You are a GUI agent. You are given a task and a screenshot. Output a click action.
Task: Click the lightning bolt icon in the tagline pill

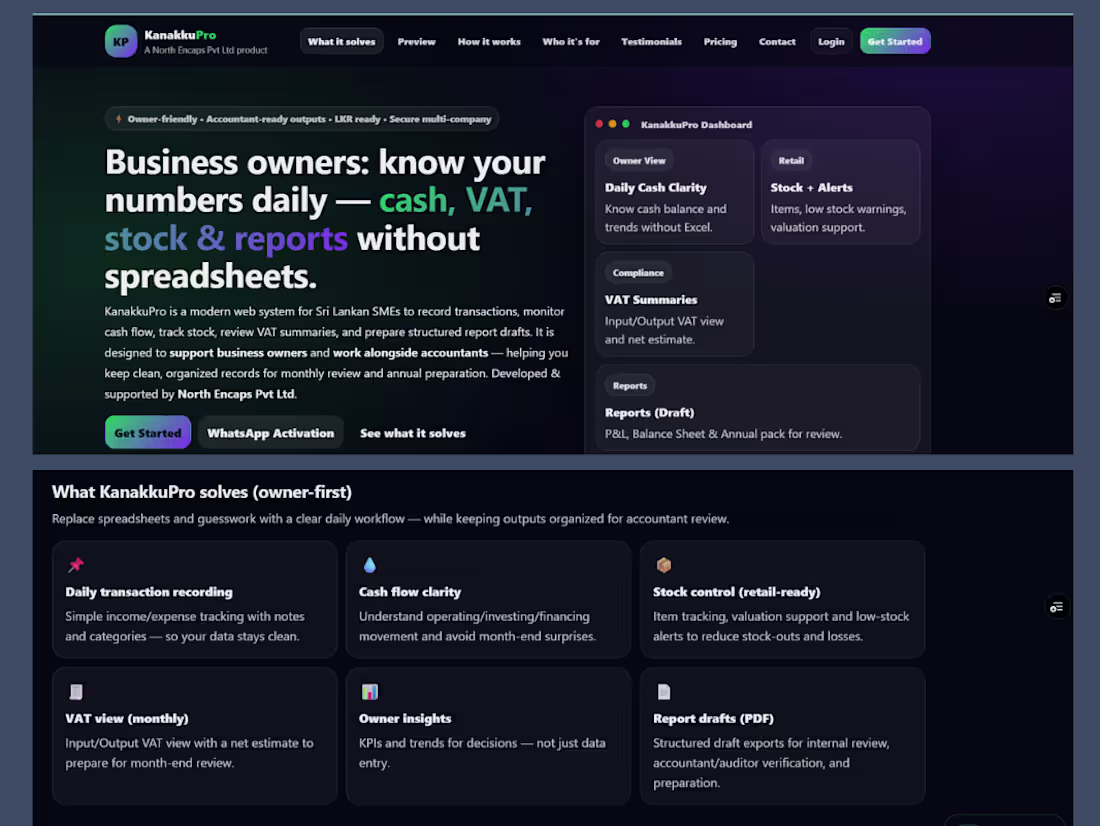[119, 119]
